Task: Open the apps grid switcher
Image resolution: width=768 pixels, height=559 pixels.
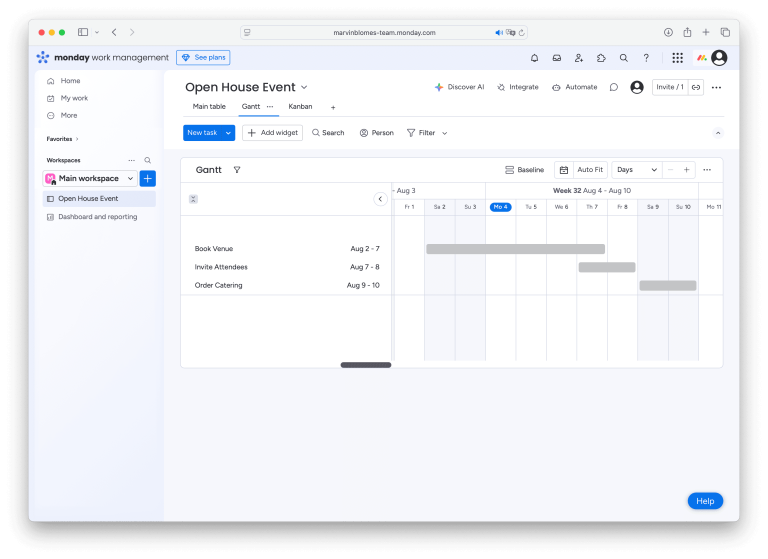Action: click(x=677, y=58)
